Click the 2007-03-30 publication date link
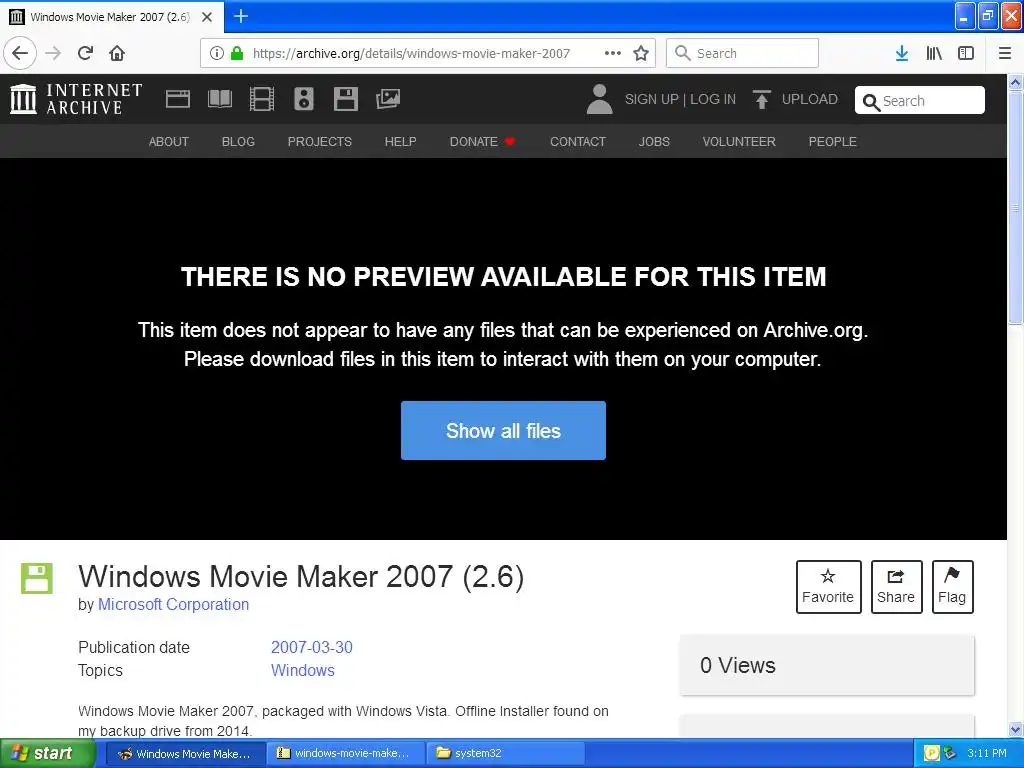The width and height of the screenshot is (1024, 768). [x=312, y=647]
